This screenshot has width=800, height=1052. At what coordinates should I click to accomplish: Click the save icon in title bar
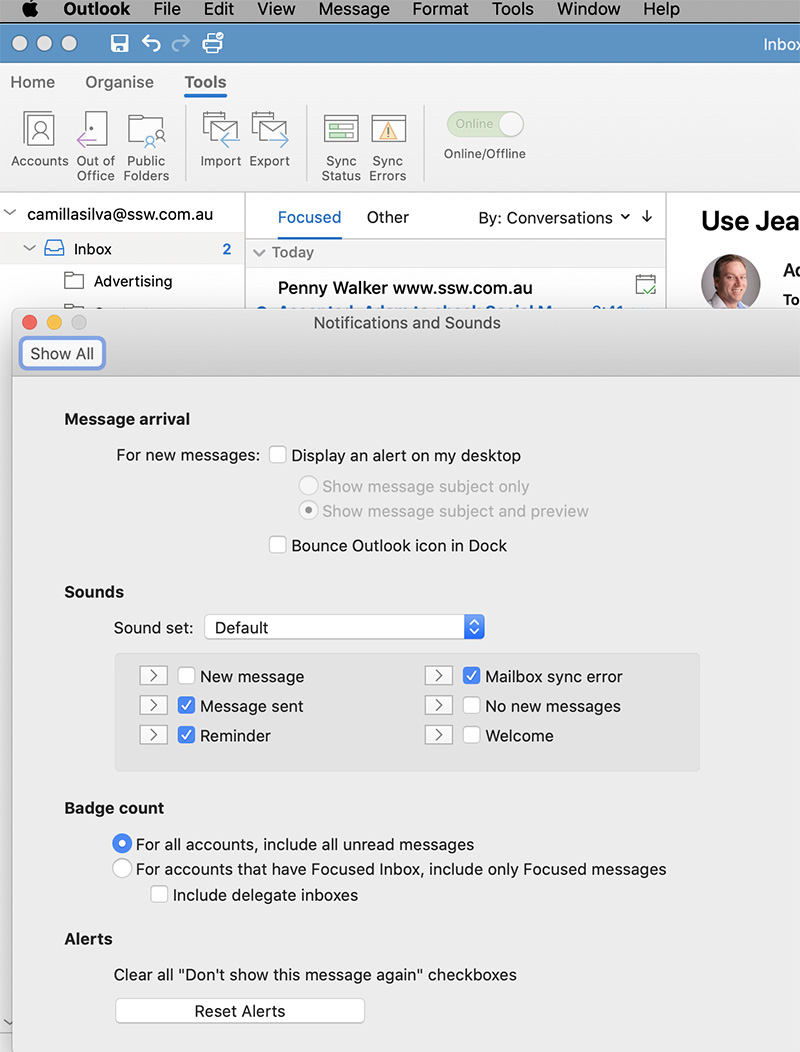pos(119,43)
